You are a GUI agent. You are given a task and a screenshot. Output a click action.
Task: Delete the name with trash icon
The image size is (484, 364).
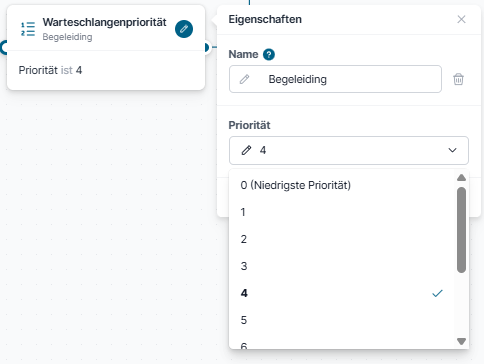pyautogui.click(x=458, y=79)
